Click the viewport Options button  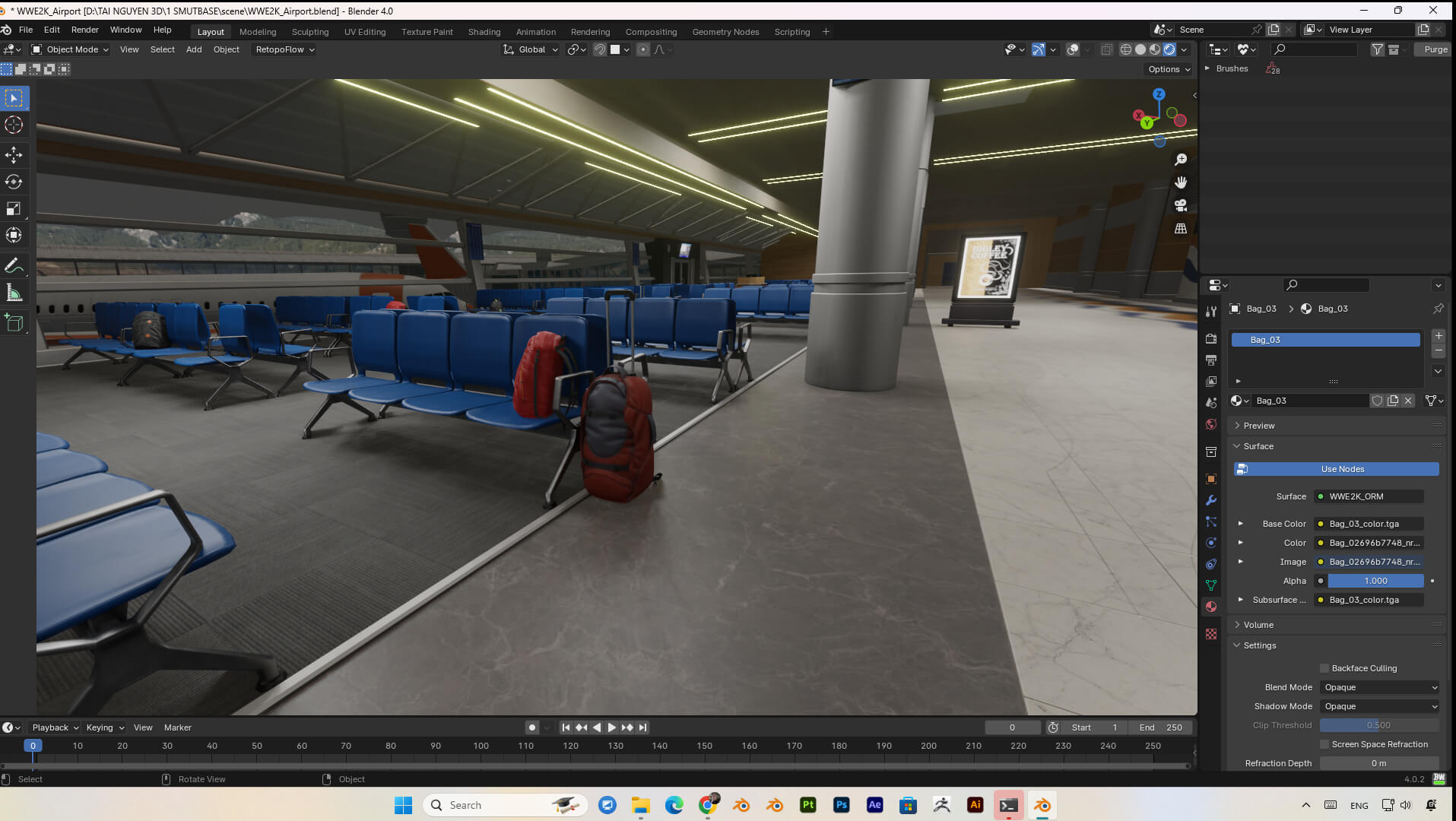[1169, 69]
